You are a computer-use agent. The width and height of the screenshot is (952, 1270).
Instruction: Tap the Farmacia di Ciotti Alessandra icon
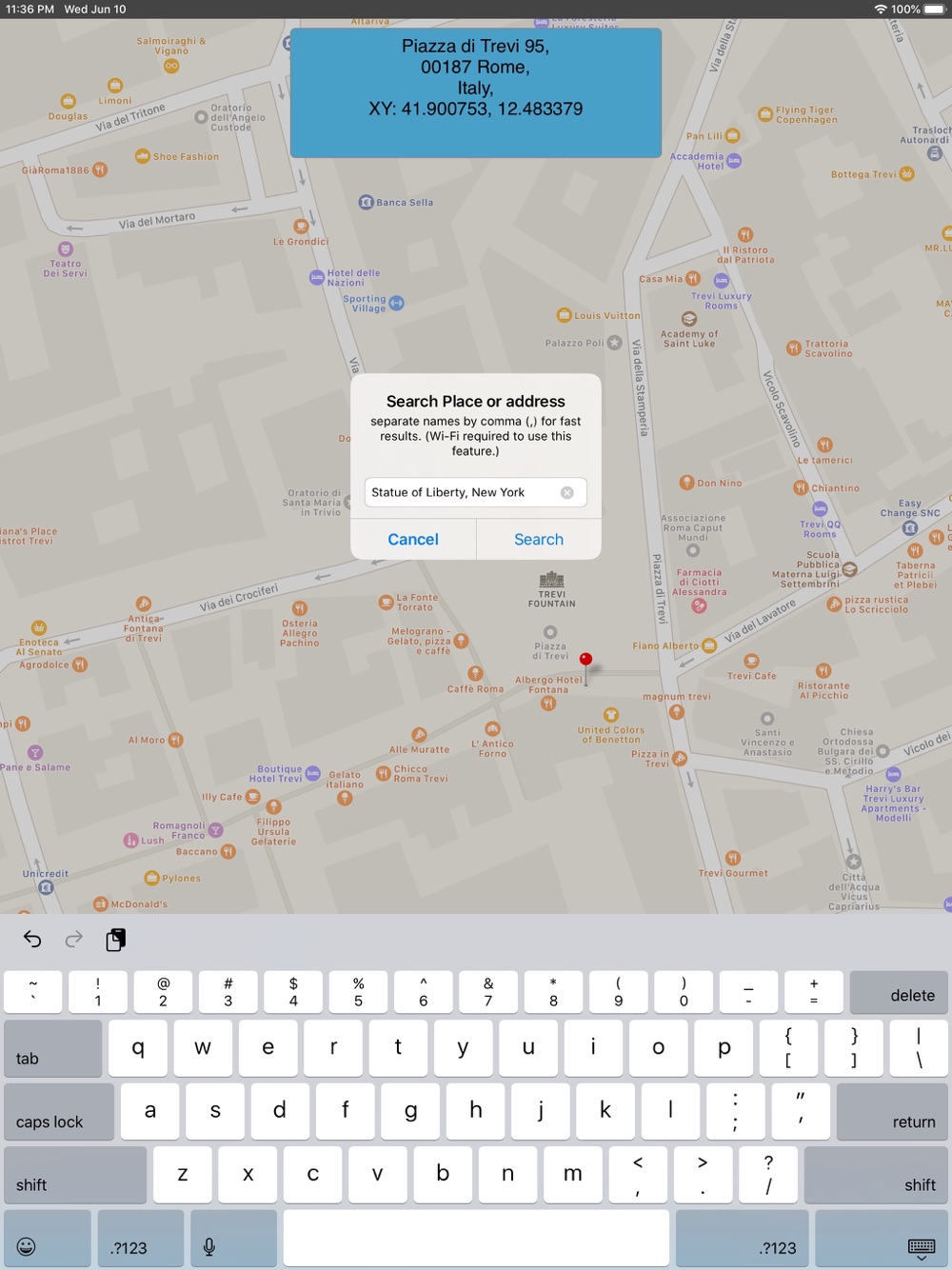(699, 606)
